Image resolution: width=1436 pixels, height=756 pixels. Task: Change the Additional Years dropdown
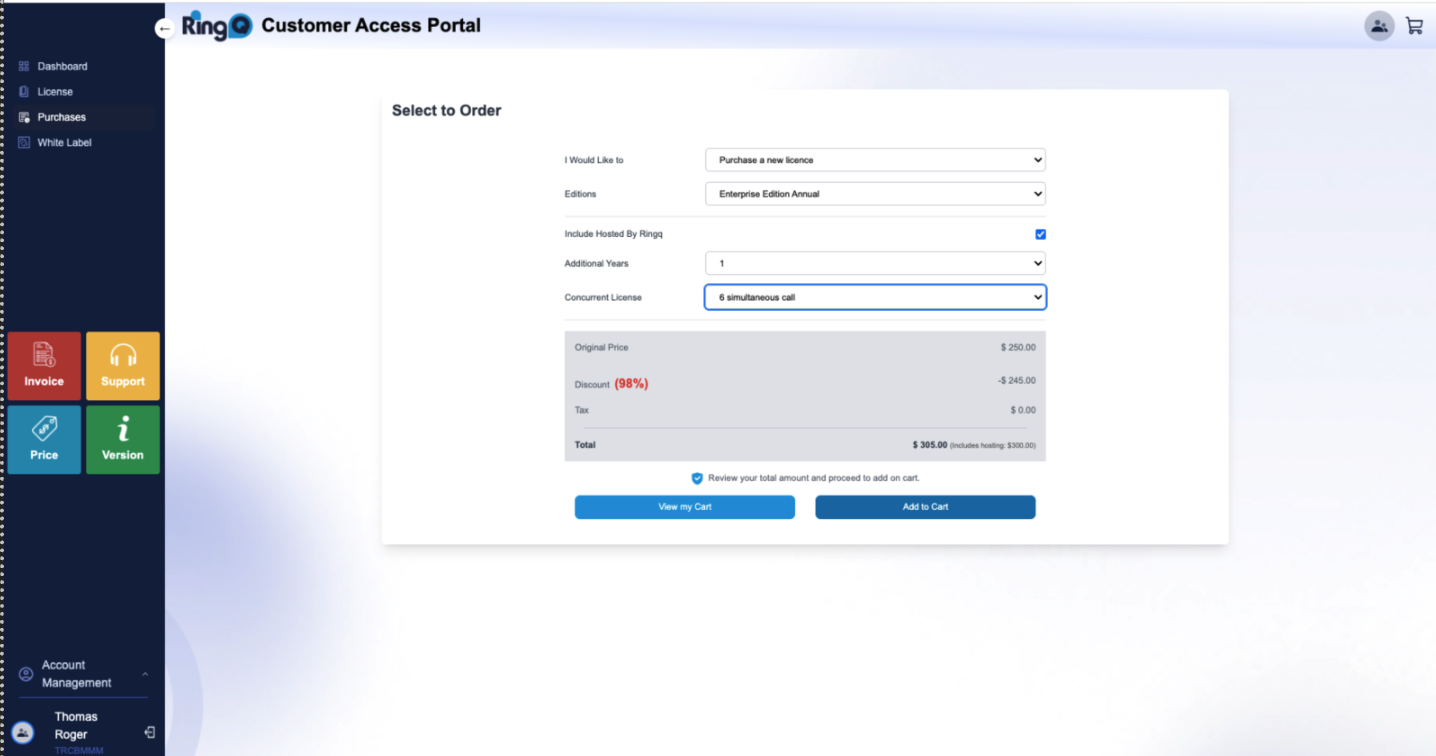pyautogui.click(x=874, y=263)
